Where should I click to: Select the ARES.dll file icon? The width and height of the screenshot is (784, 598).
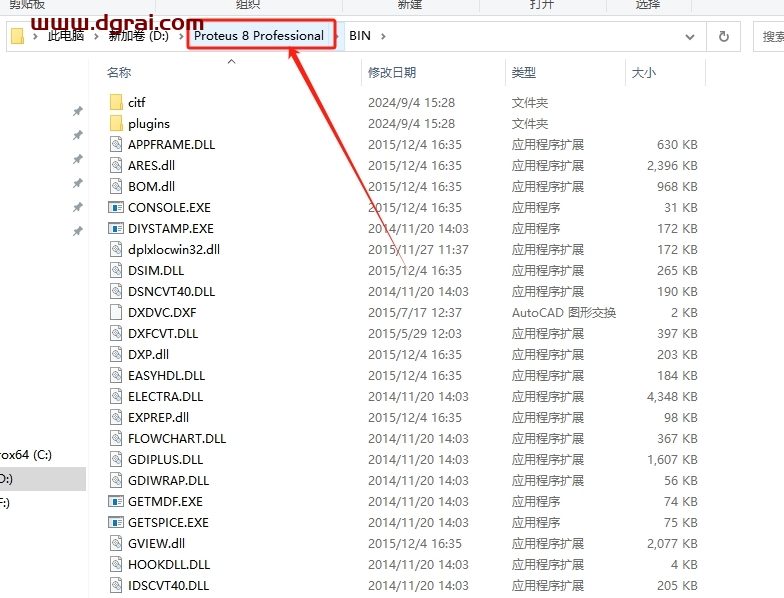pos(116,166)
